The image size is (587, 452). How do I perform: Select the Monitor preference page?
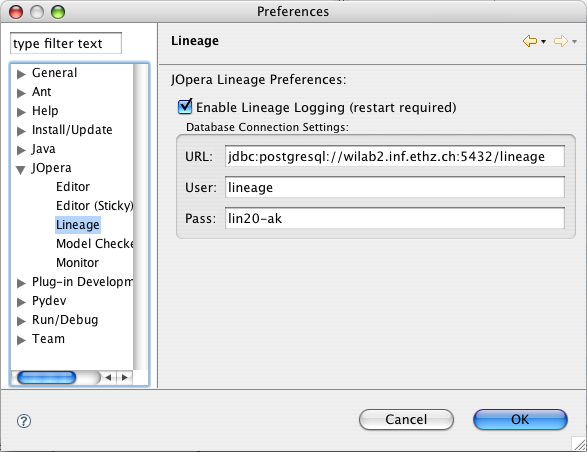[x=77, y=263]
